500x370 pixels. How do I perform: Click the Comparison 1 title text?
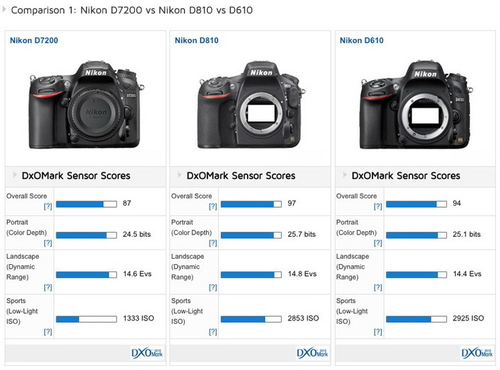pyautogui.click(x=132, y=10)
